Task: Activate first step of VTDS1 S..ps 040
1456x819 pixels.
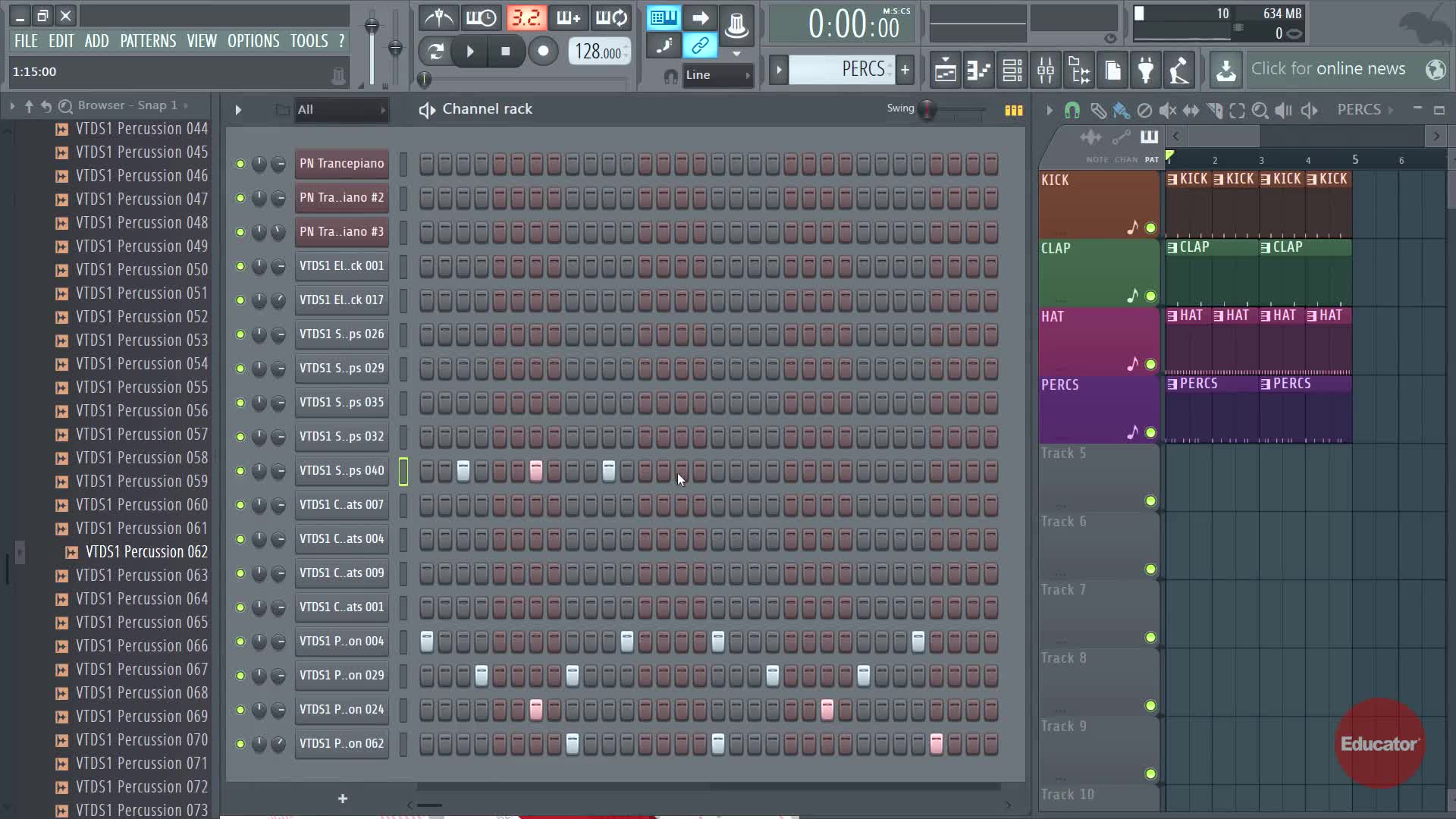Action: [x=427, y=471]
